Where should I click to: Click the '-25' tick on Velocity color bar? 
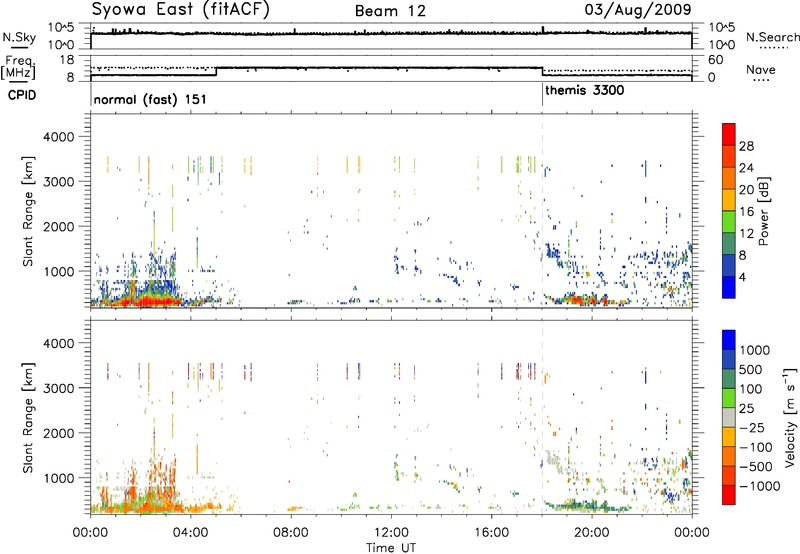[752, 427]
